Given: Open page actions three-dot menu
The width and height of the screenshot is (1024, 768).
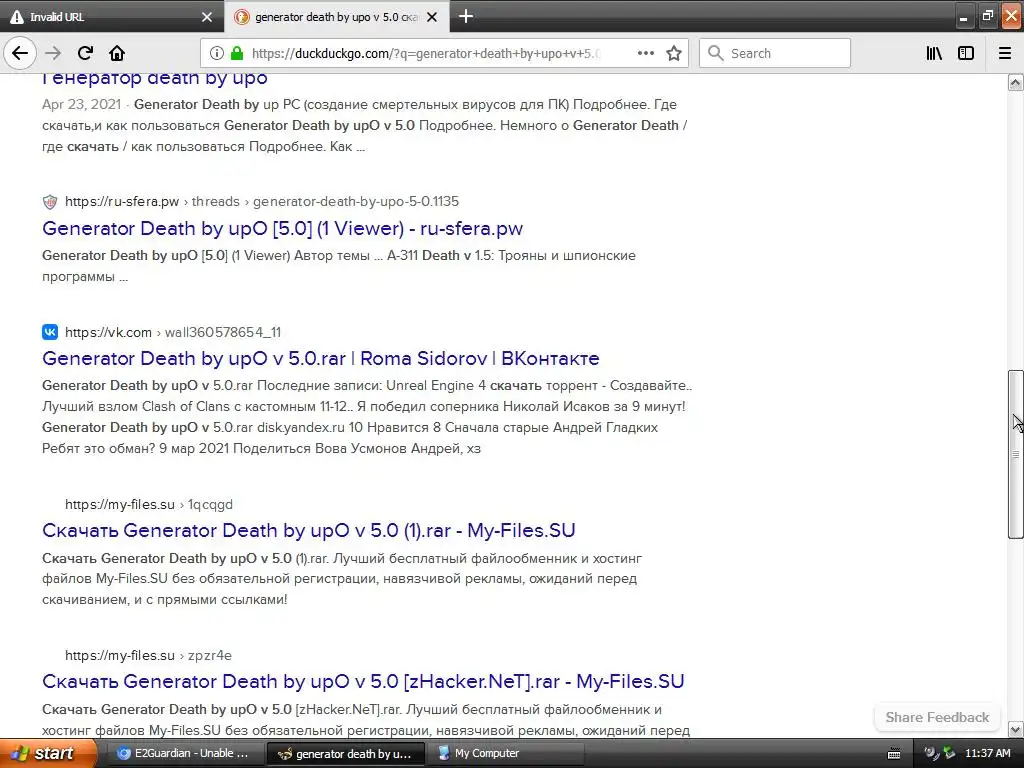Looking at the screenshot, I should [645, 53].
